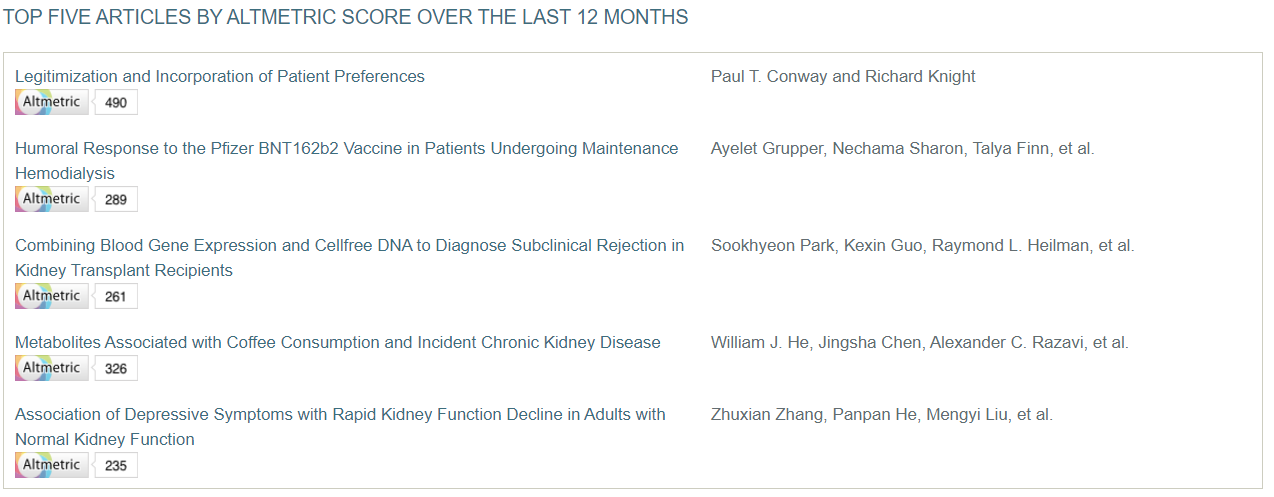Open Metabolites Associated with Coffee Consumption article
Screen dimensions: 1274x497
pos(338,343)
